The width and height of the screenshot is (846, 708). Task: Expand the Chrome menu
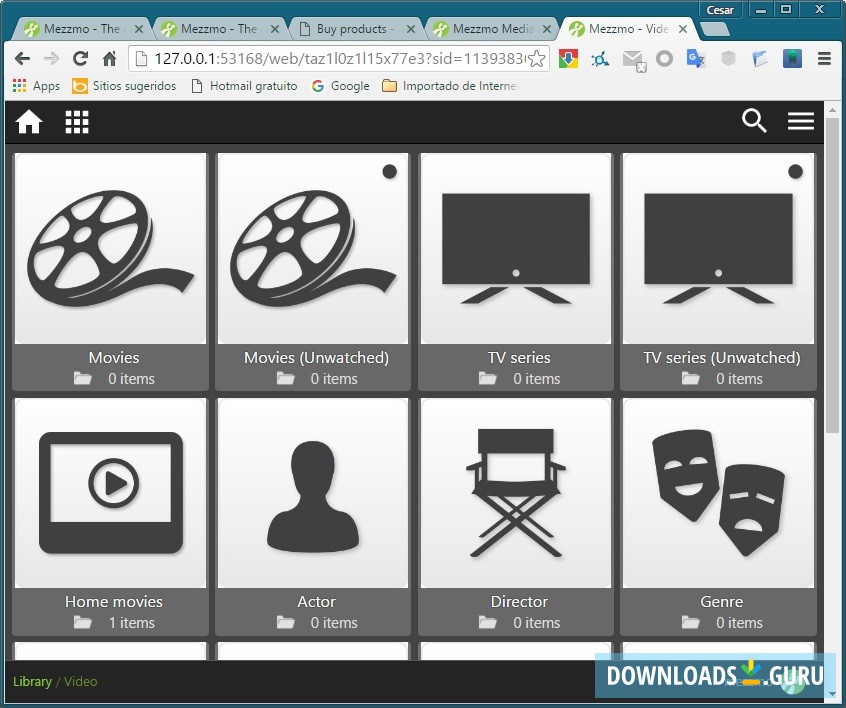coord(826,59)
